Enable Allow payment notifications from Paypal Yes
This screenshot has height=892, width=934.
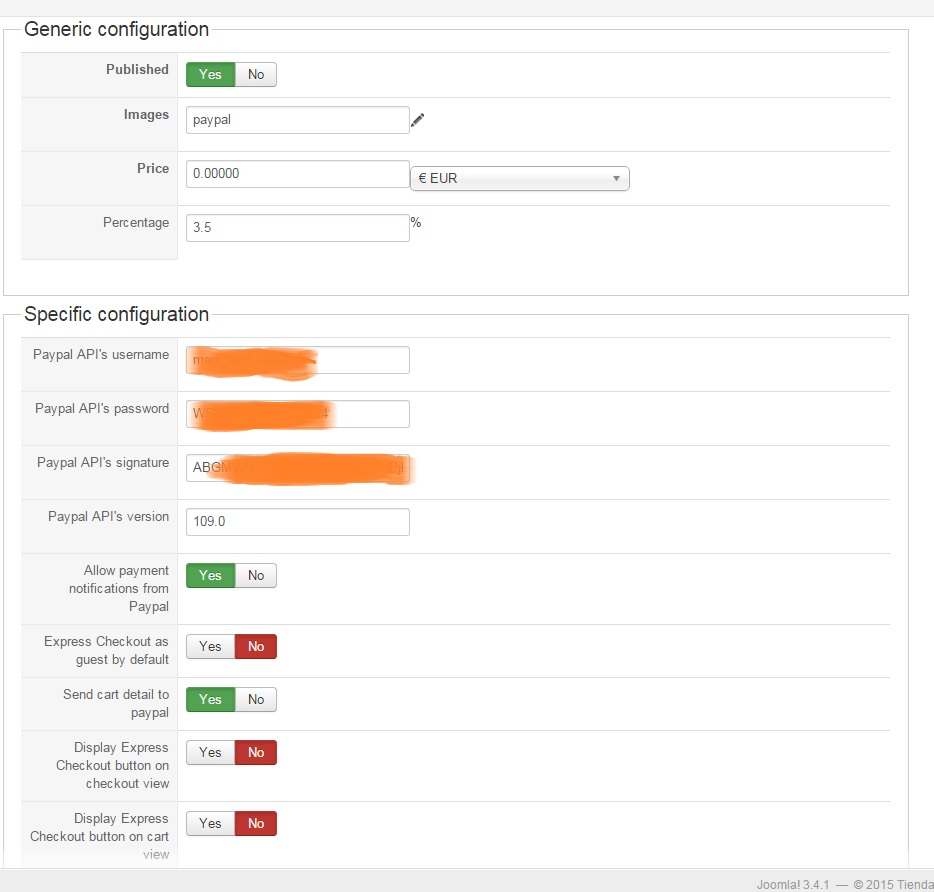210,576
